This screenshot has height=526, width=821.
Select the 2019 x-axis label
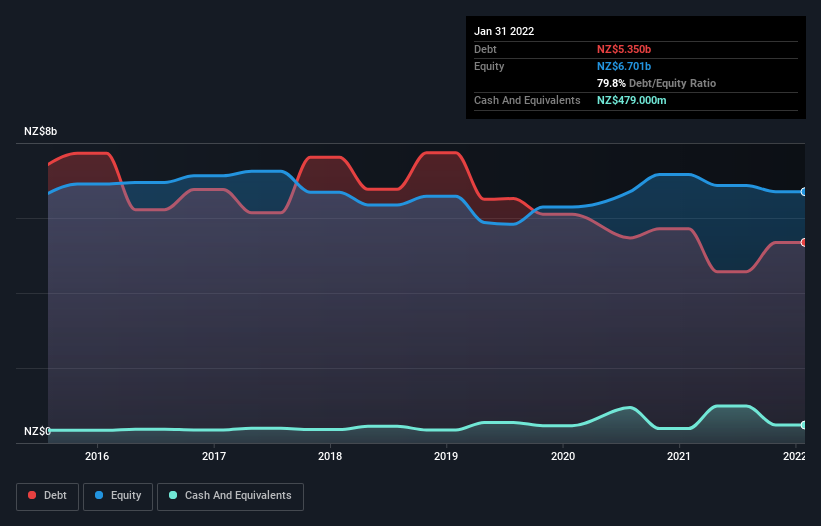[446, 456]
